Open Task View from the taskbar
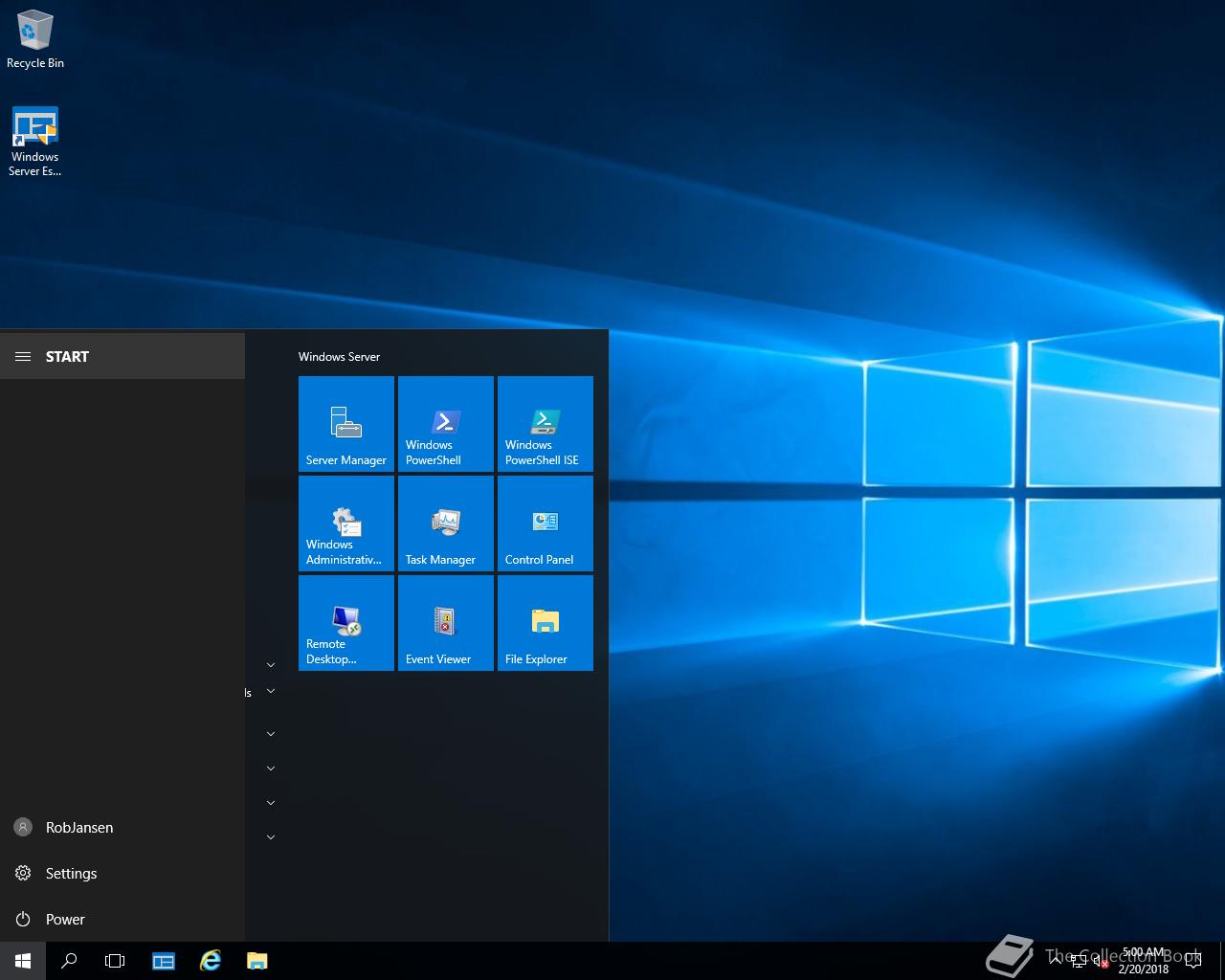Viewport: 1225px width, 980px height. tap(115, 961)
